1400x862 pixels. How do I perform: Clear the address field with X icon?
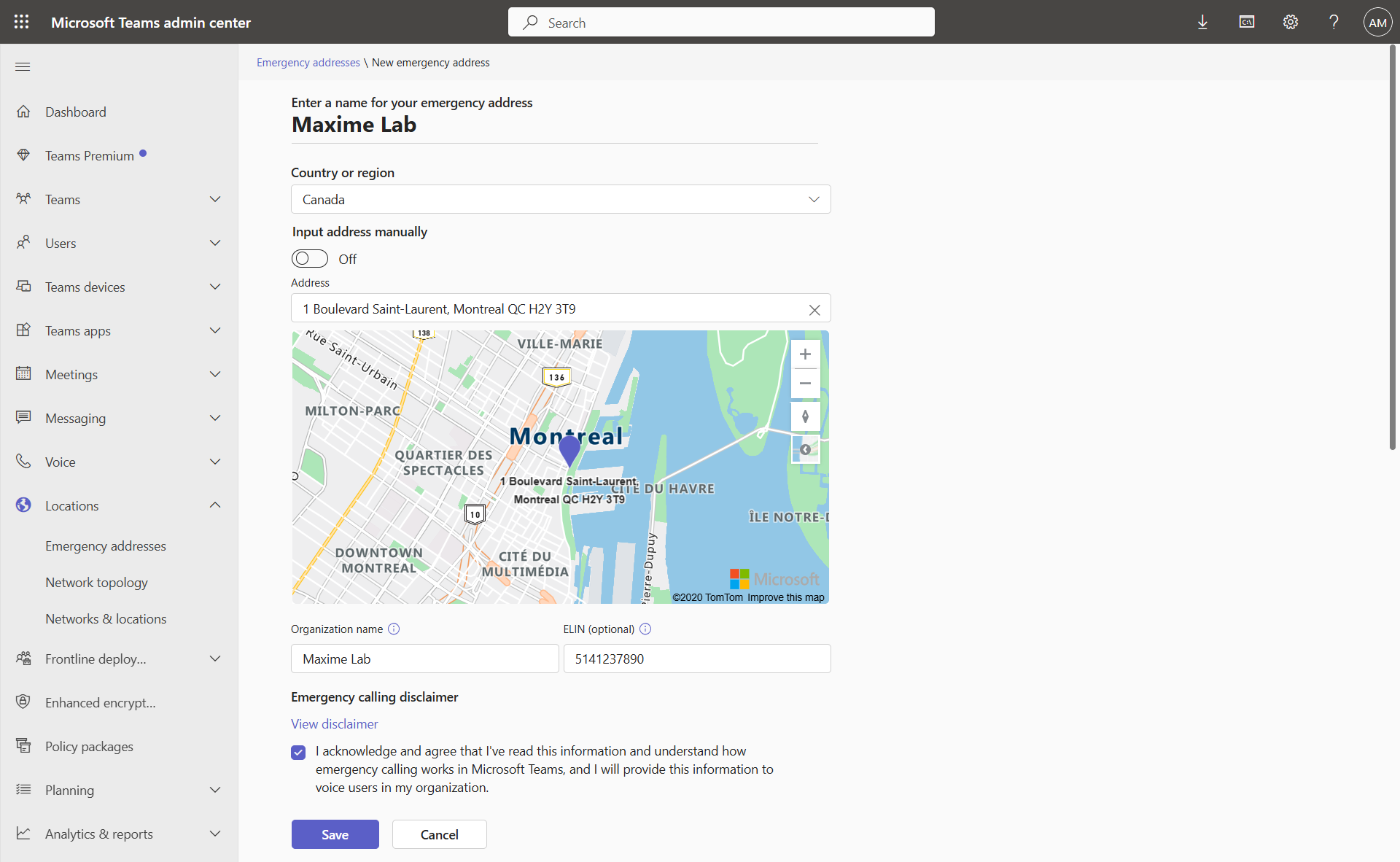tap(814, 310)
